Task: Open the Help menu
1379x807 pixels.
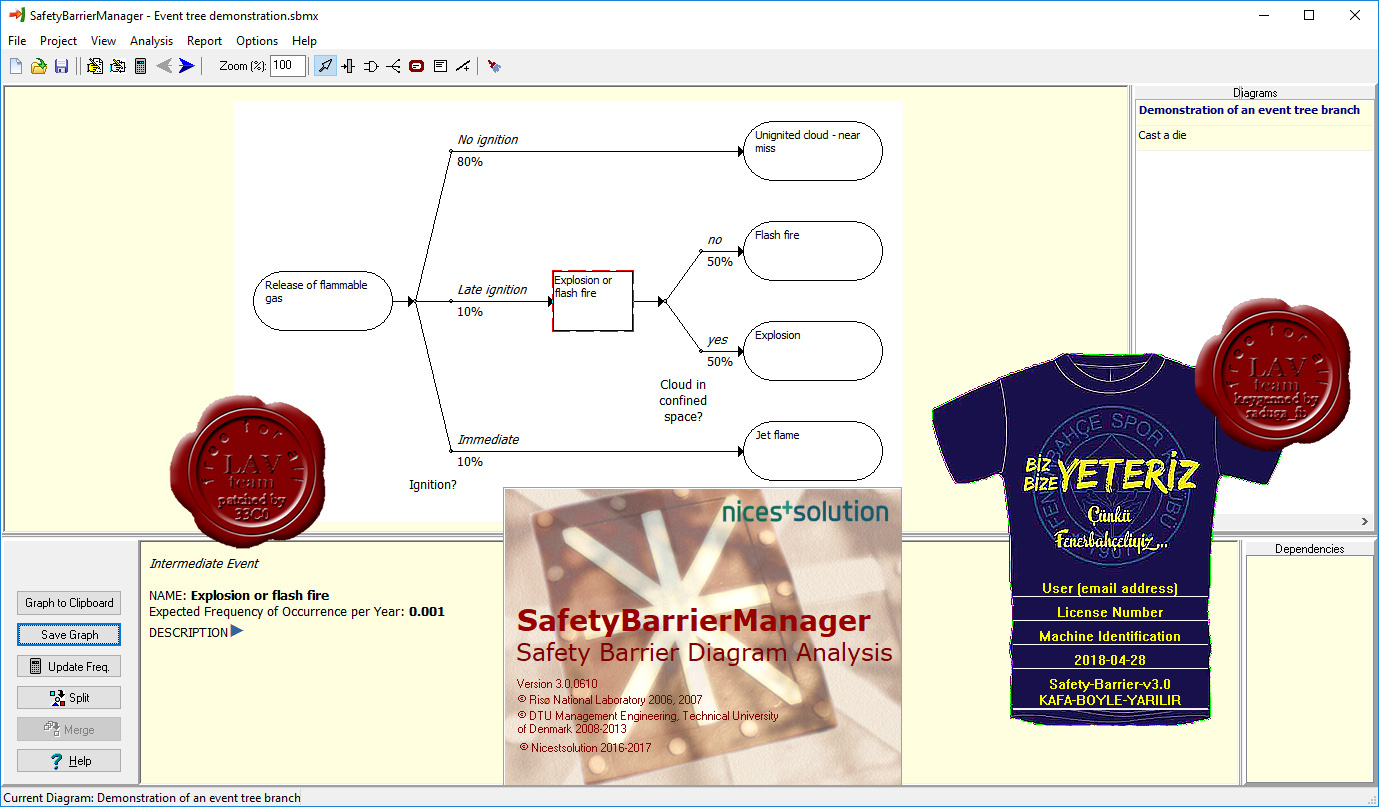Action: pos(304,41)
